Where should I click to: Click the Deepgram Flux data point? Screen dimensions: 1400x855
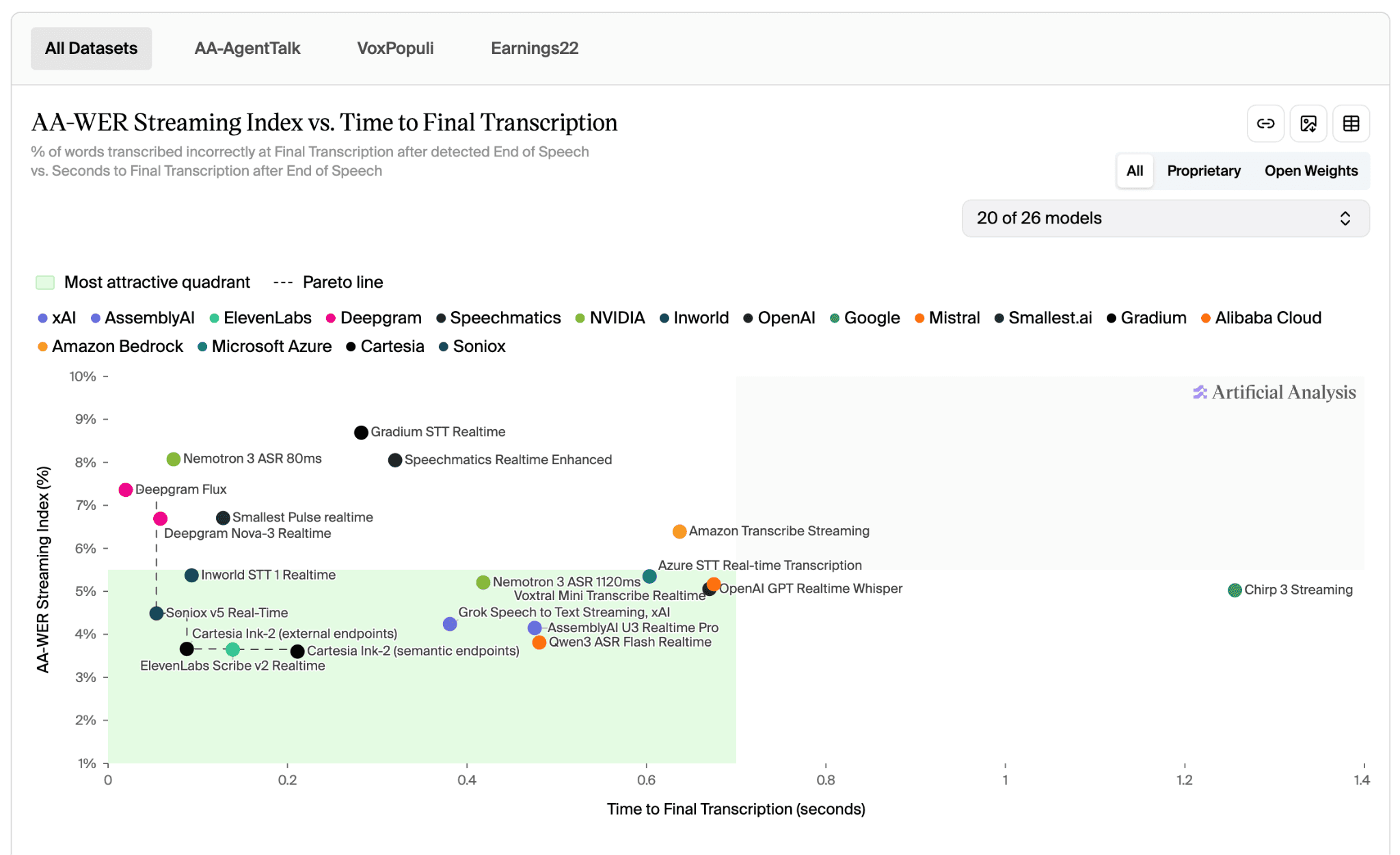pos(125,490)
